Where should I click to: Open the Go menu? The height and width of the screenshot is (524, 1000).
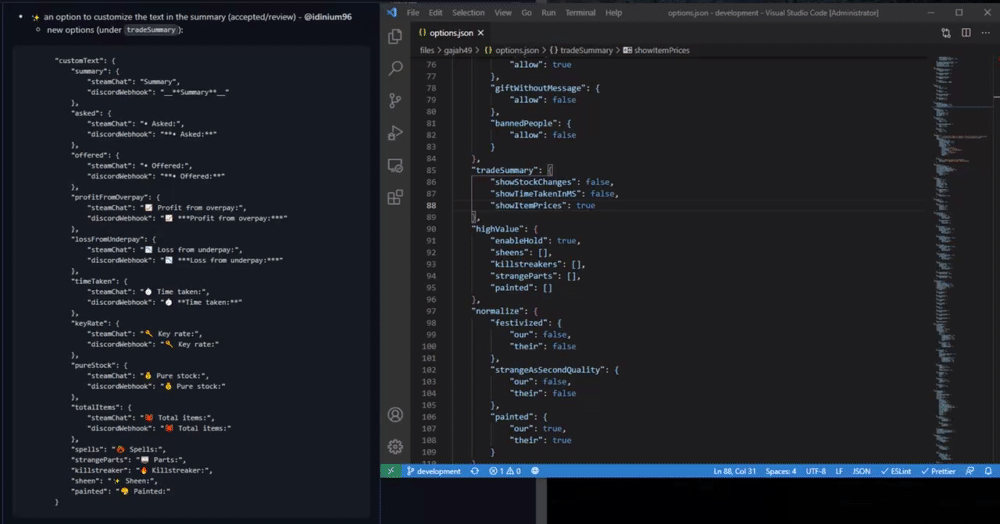[527, 13]
